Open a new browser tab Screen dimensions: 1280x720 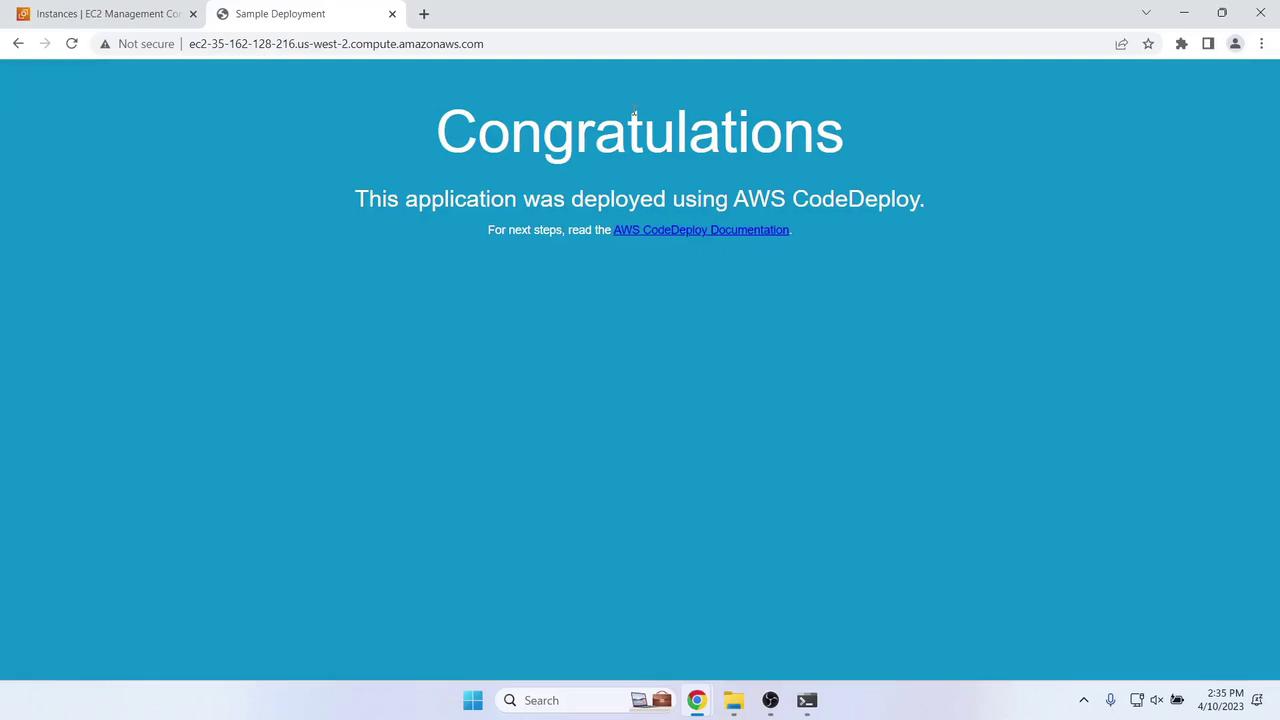tap(424, 14)
